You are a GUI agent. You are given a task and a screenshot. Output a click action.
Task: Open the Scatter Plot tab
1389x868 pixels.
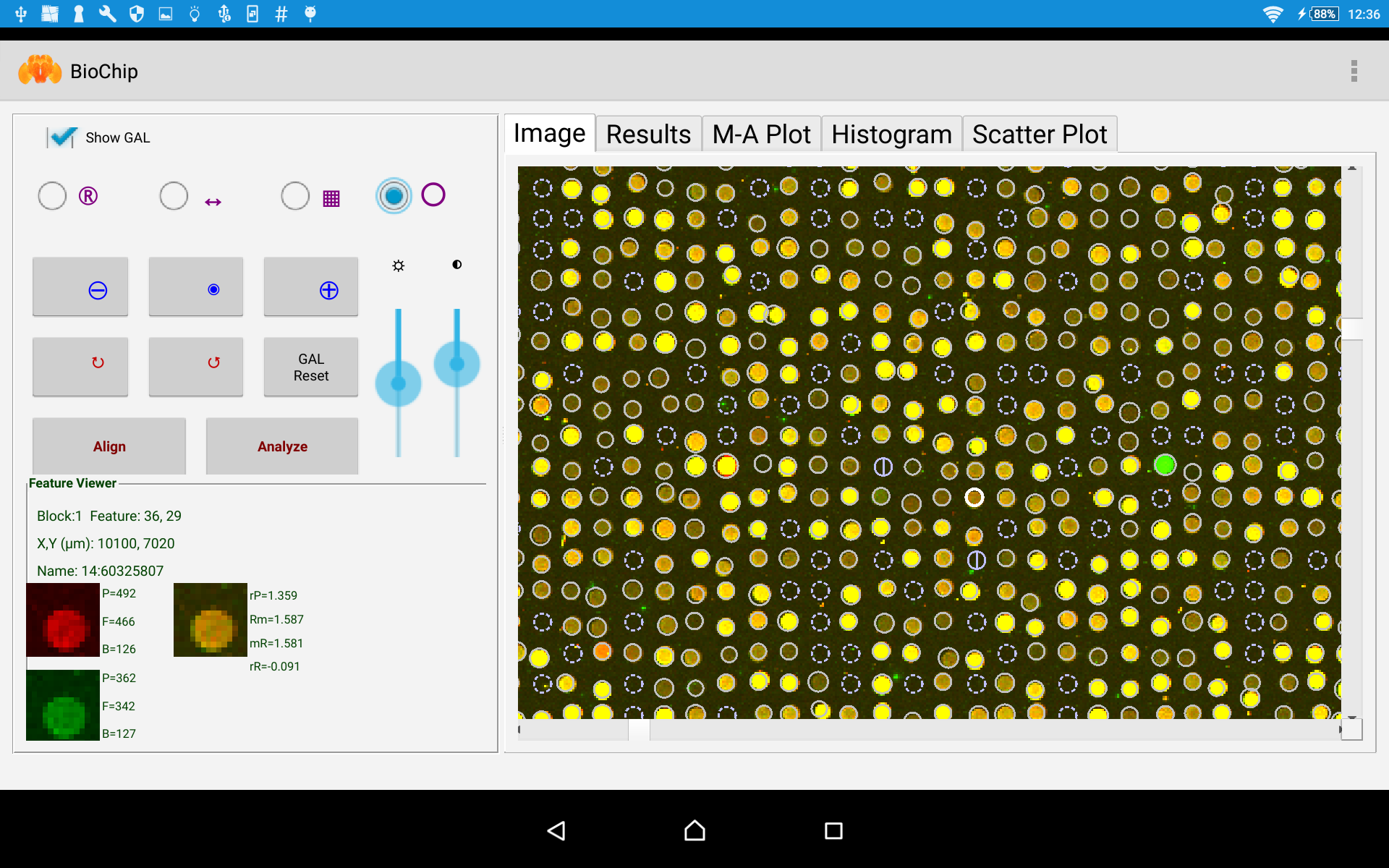coord(1040,135)
